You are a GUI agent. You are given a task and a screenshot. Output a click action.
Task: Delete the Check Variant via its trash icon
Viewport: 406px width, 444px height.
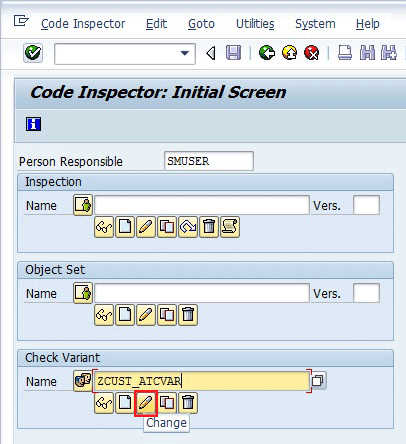coord(188,403)
